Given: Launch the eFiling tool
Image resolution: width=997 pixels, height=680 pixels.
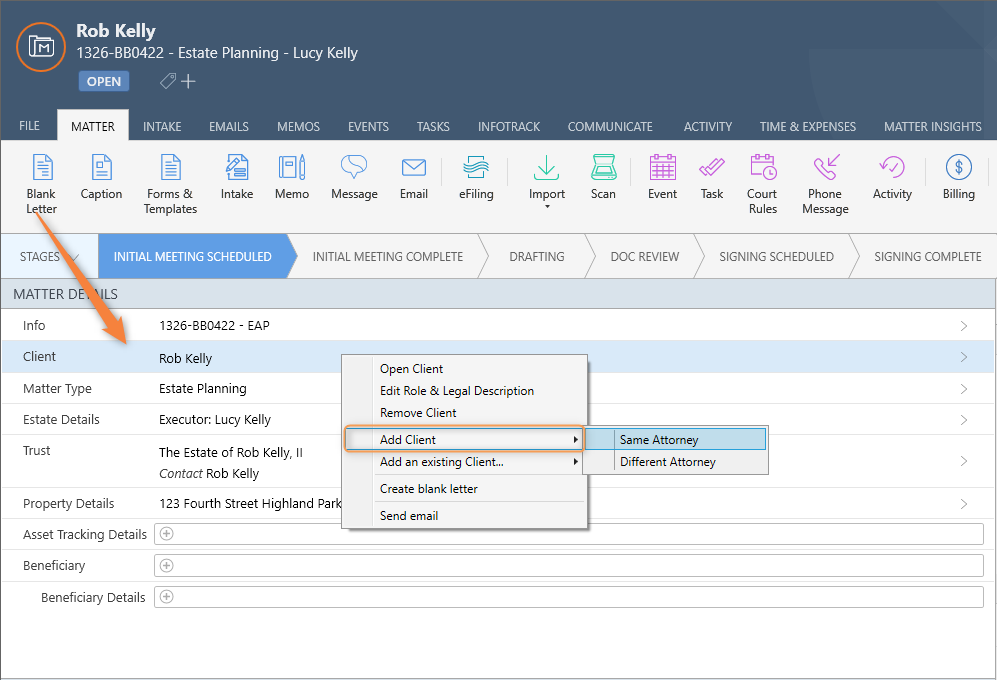Looking at the screenshot, I should (x=476, y=168).
